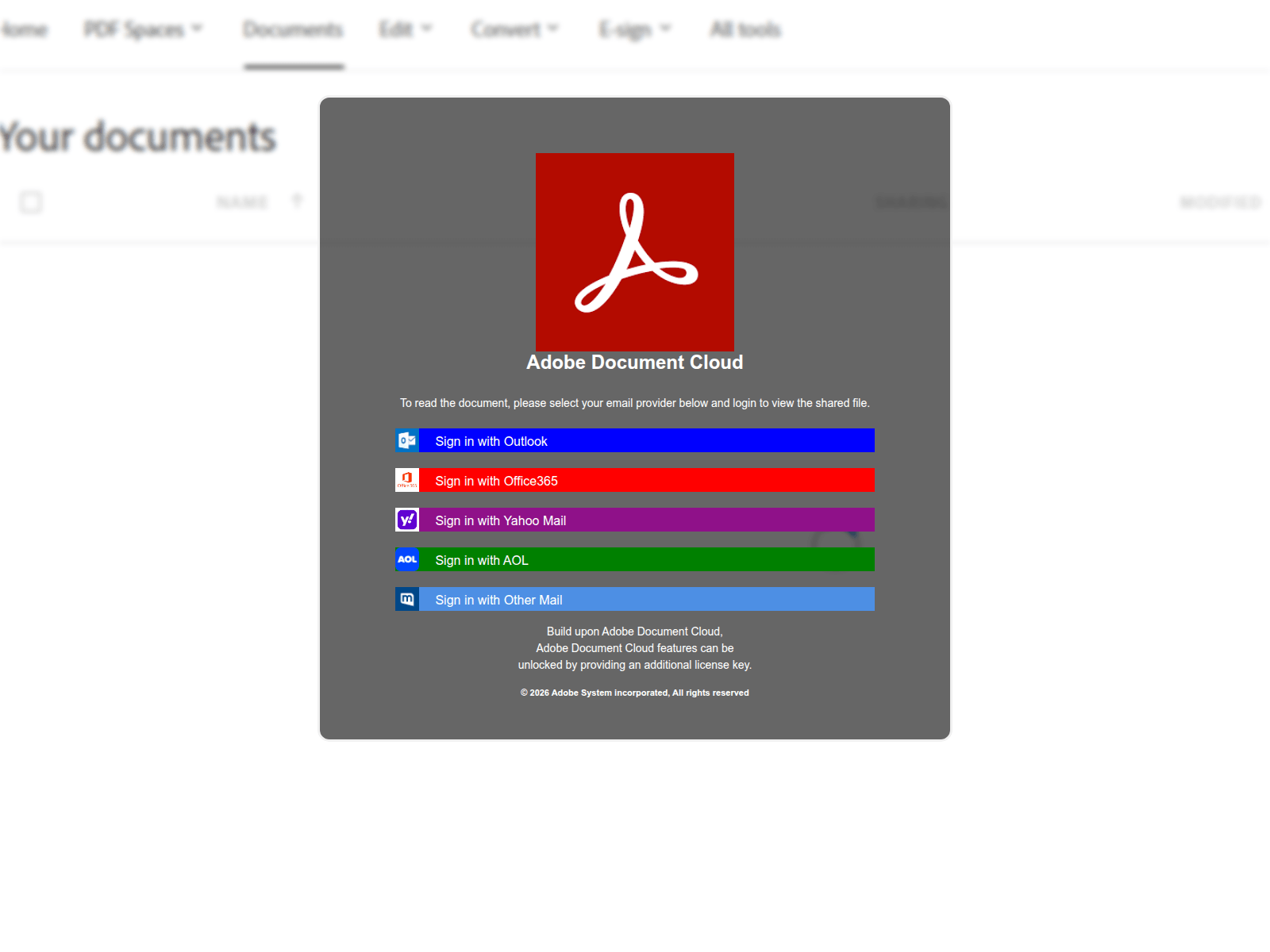Sign in with AOL

coord(635,559)
